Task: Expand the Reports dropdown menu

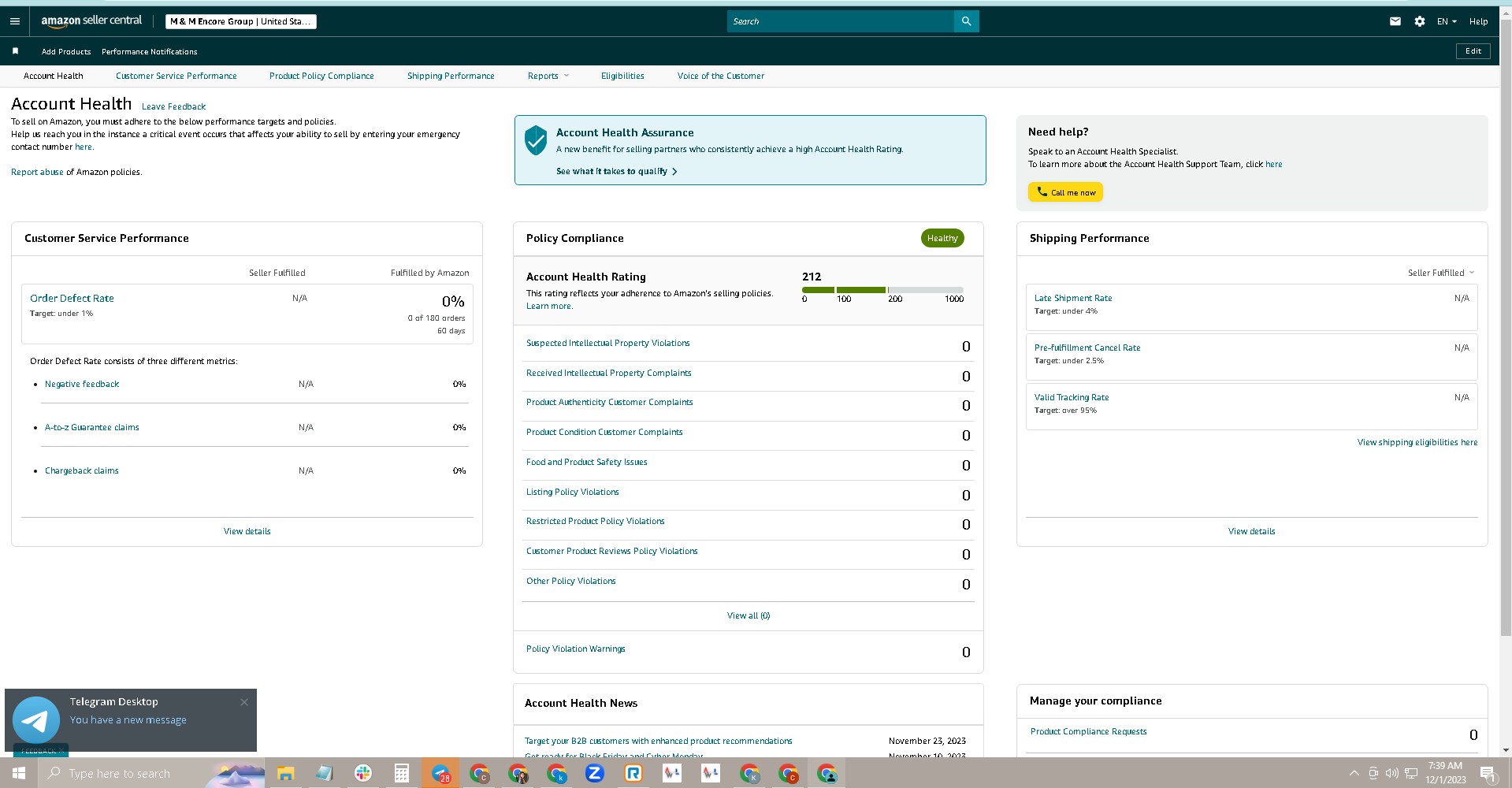Action: coord(548,76)
